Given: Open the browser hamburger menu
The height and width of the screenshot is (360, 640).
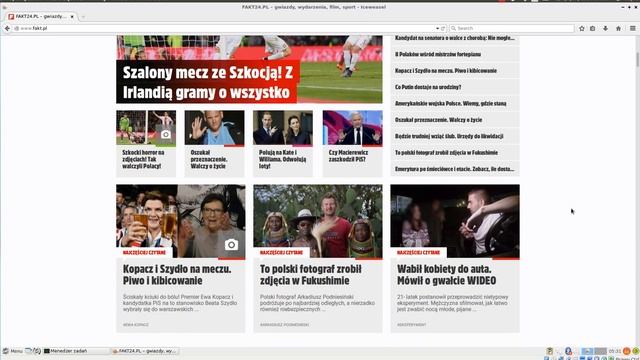Looking at the screenshot, I should coord(632,28).
